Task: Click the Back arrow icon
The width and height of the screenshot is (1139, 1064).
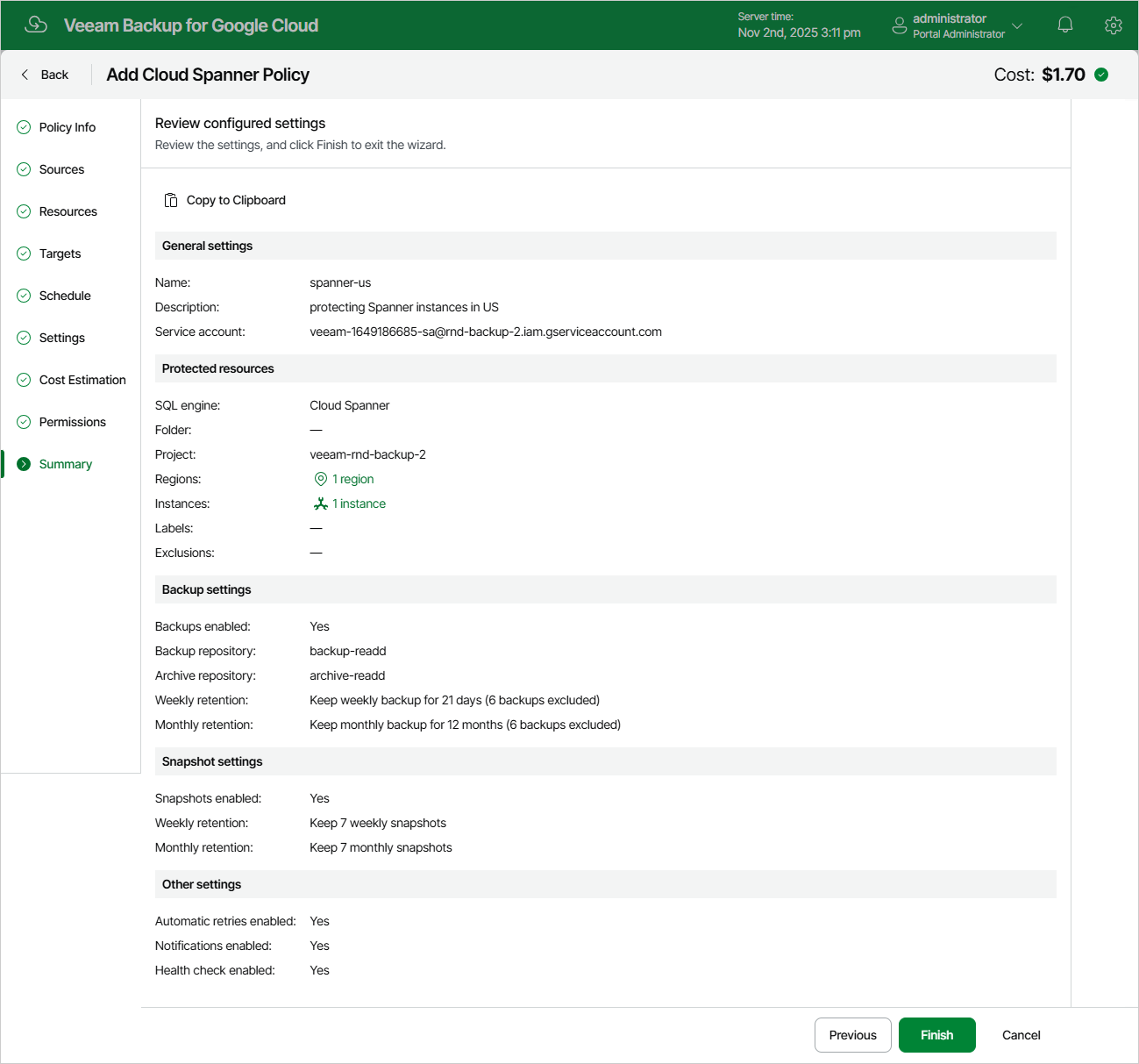Action: click(x=25, y=75)
